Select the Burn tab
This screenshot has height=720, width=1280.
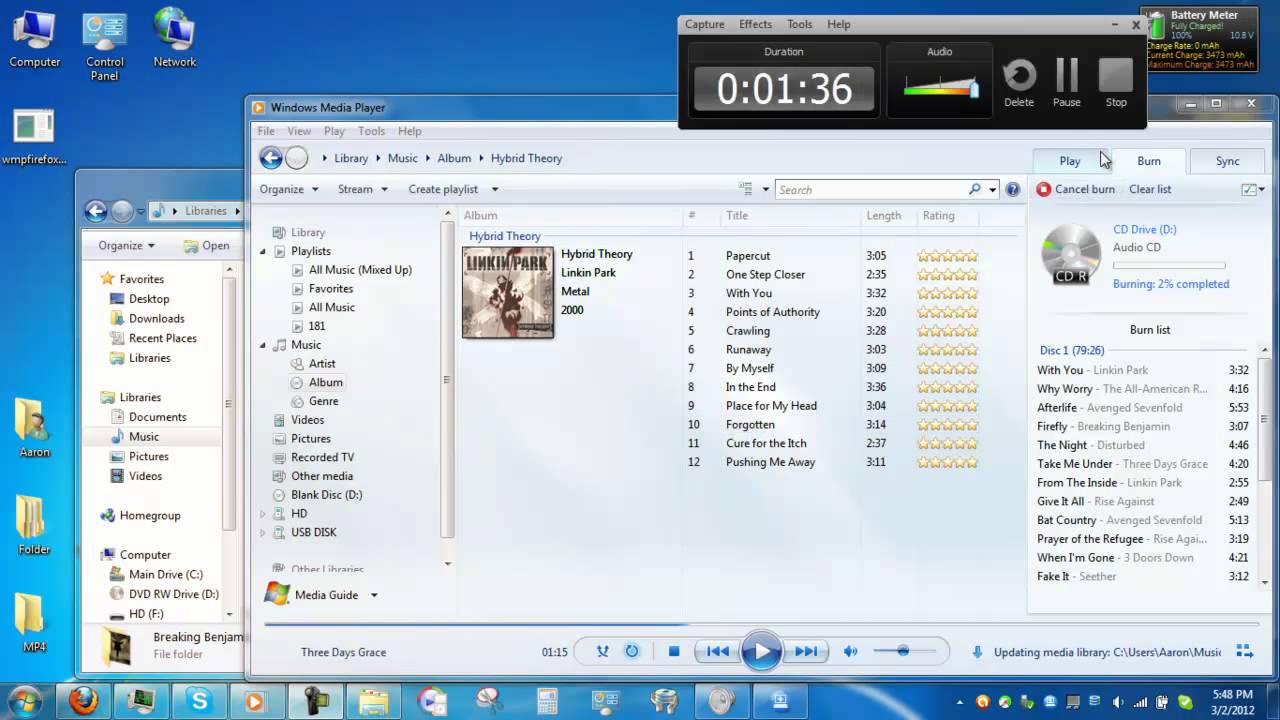pos(1149,161)
